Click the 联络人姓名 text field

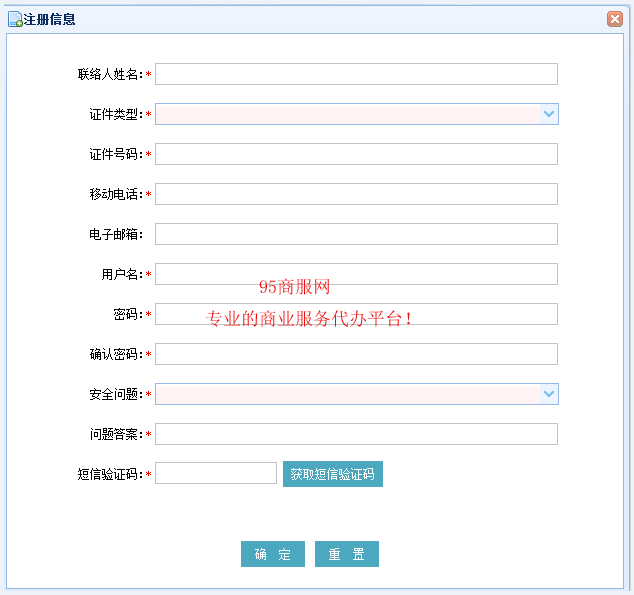coord(356,74)
